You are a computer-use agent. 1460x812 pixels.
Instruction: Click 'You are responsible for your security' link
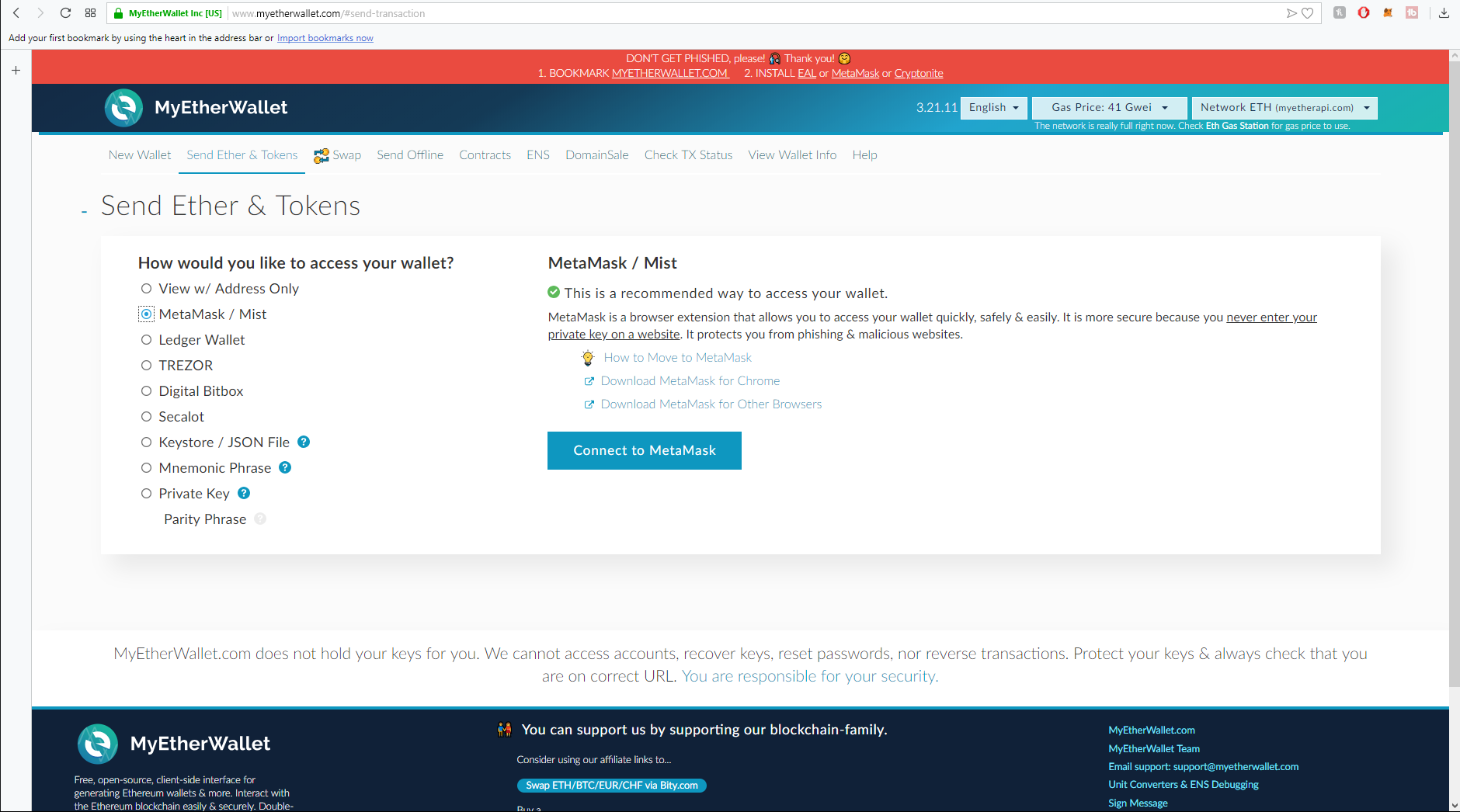click(x=810, y=676)
